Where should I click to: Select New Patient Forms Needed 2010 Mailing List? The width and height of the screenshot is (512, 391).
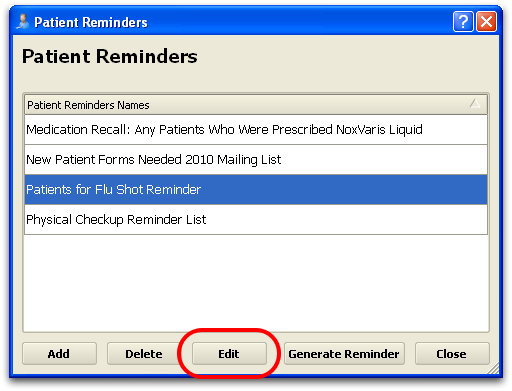pos(256,160)
